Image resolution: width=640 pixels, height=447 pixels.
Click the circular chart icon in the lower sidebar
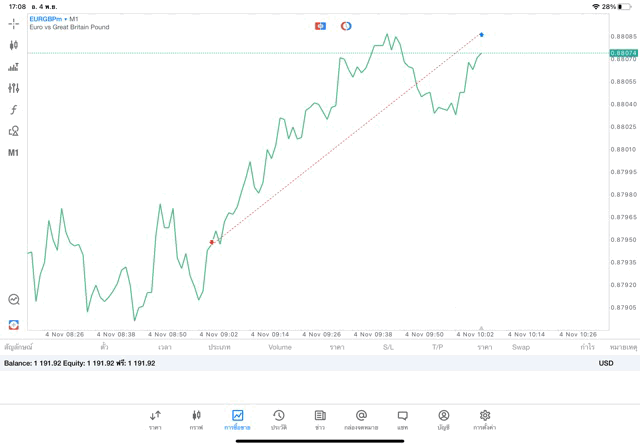(x=14, y=299)
